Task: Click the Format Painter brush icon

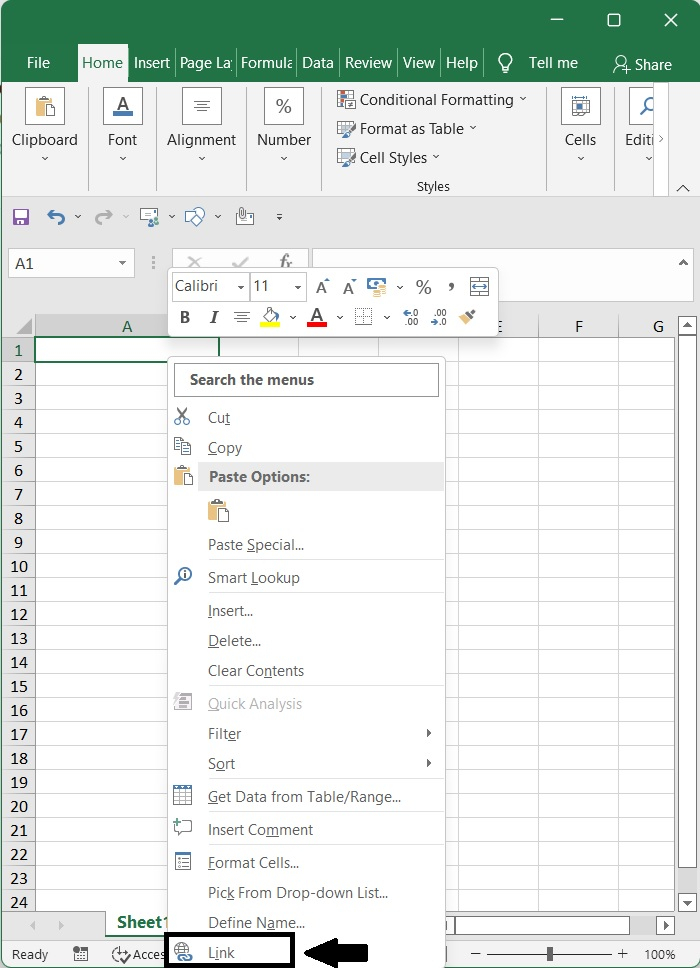Action: pos(467,317)
